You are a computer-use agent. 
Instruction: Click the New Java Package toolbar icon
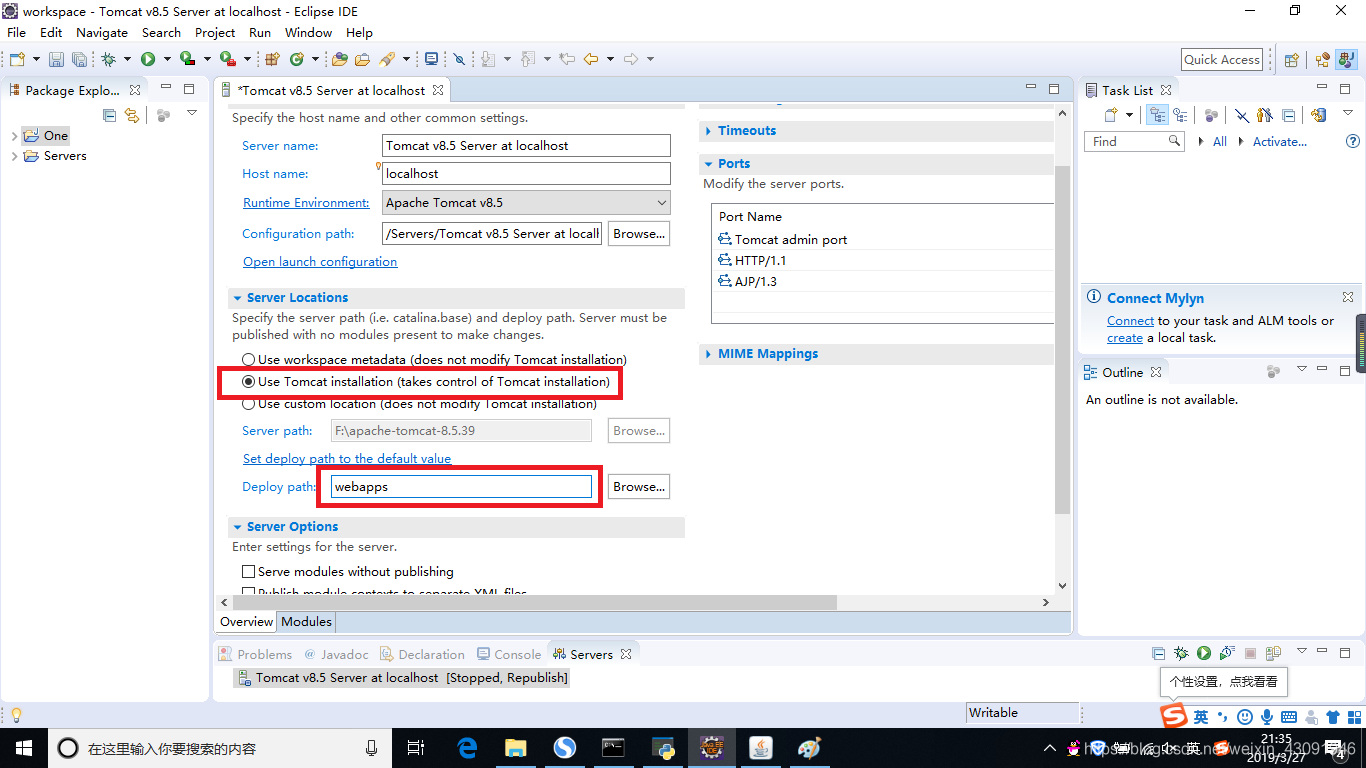pyautogui.click(x=272, y=59)
